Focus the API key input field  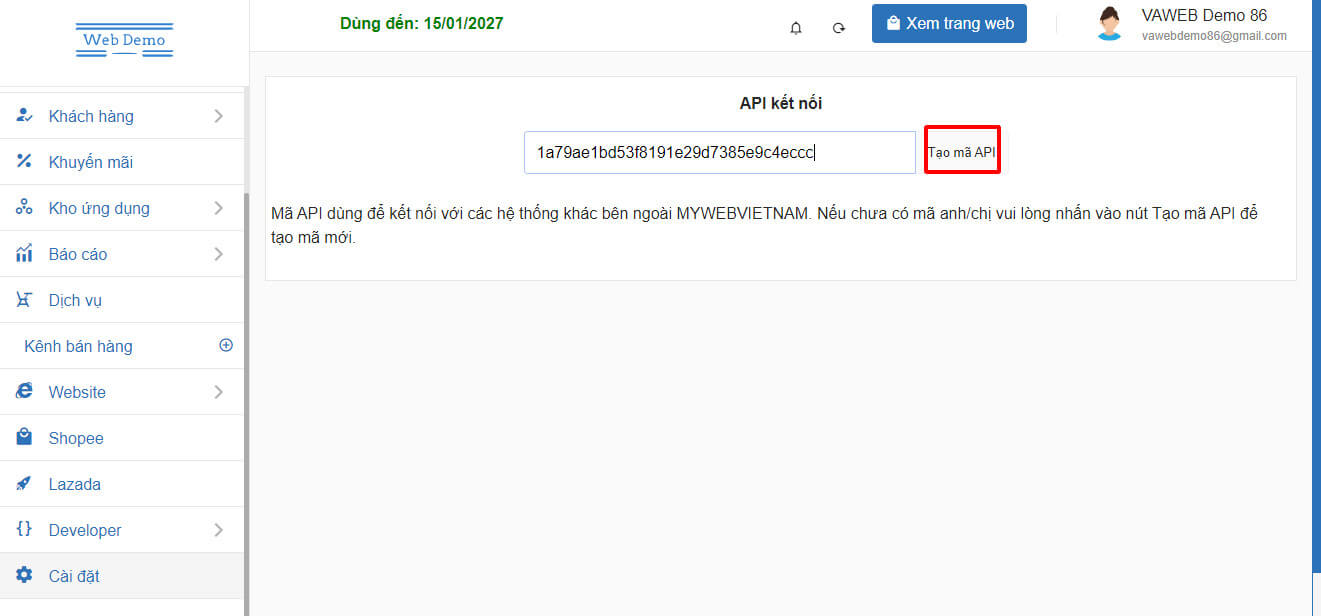click(x=719, y=153)
